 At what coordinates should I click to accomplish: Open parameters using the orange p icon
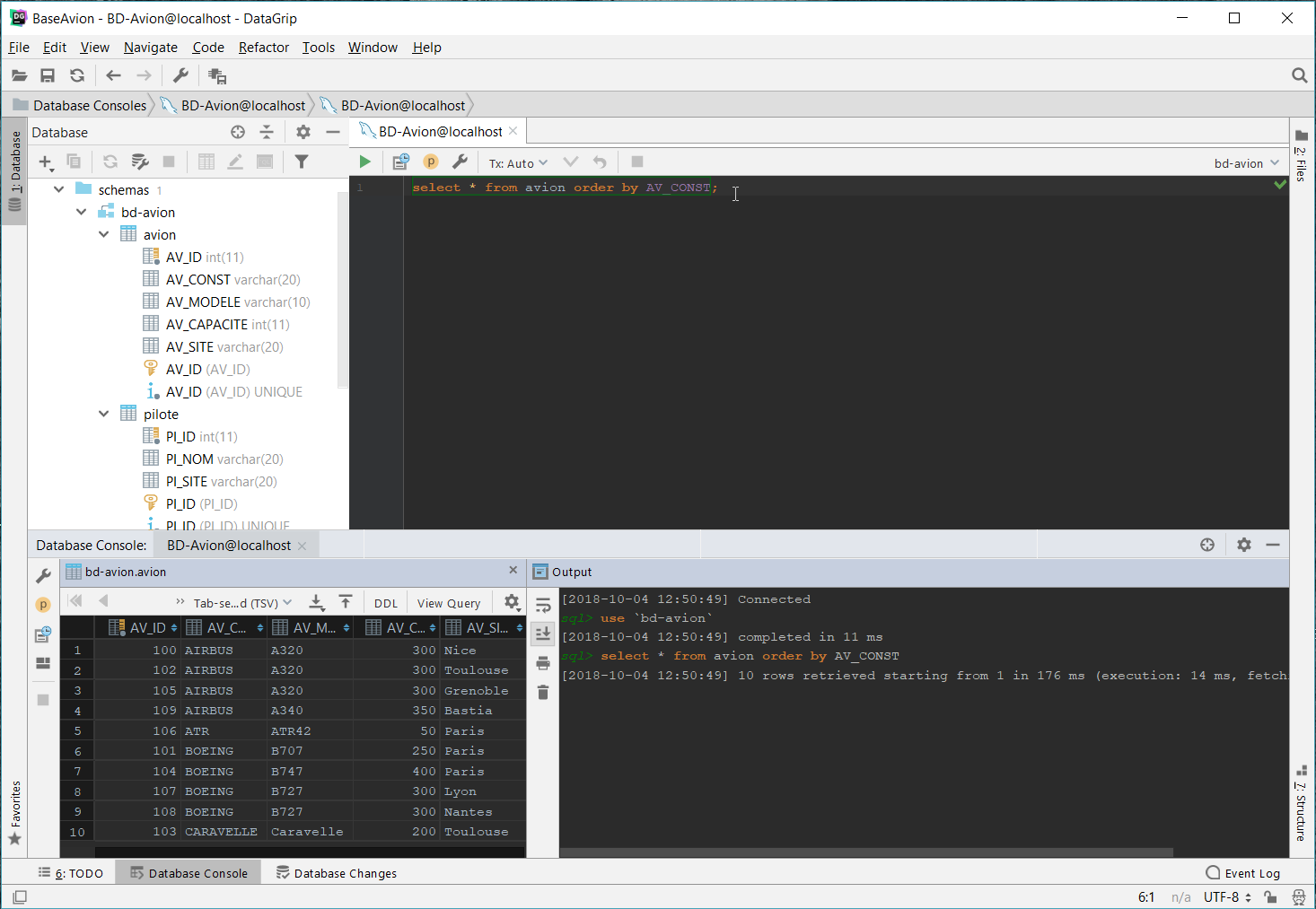pos(431,162)
